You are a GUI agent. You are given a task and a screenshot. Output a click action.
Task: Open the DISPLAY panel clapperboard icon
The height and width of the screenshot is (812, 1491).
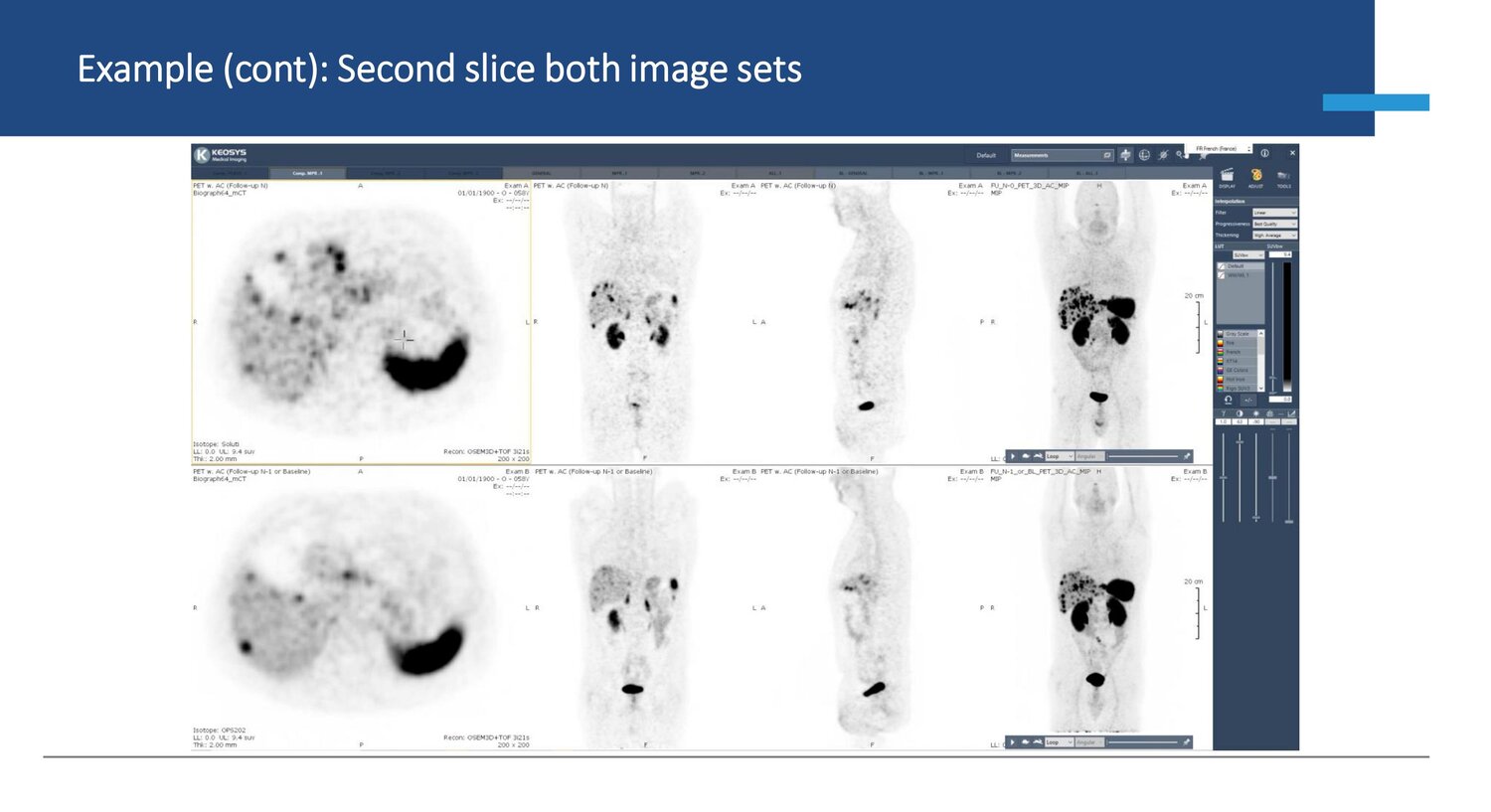click(1228, 175)
